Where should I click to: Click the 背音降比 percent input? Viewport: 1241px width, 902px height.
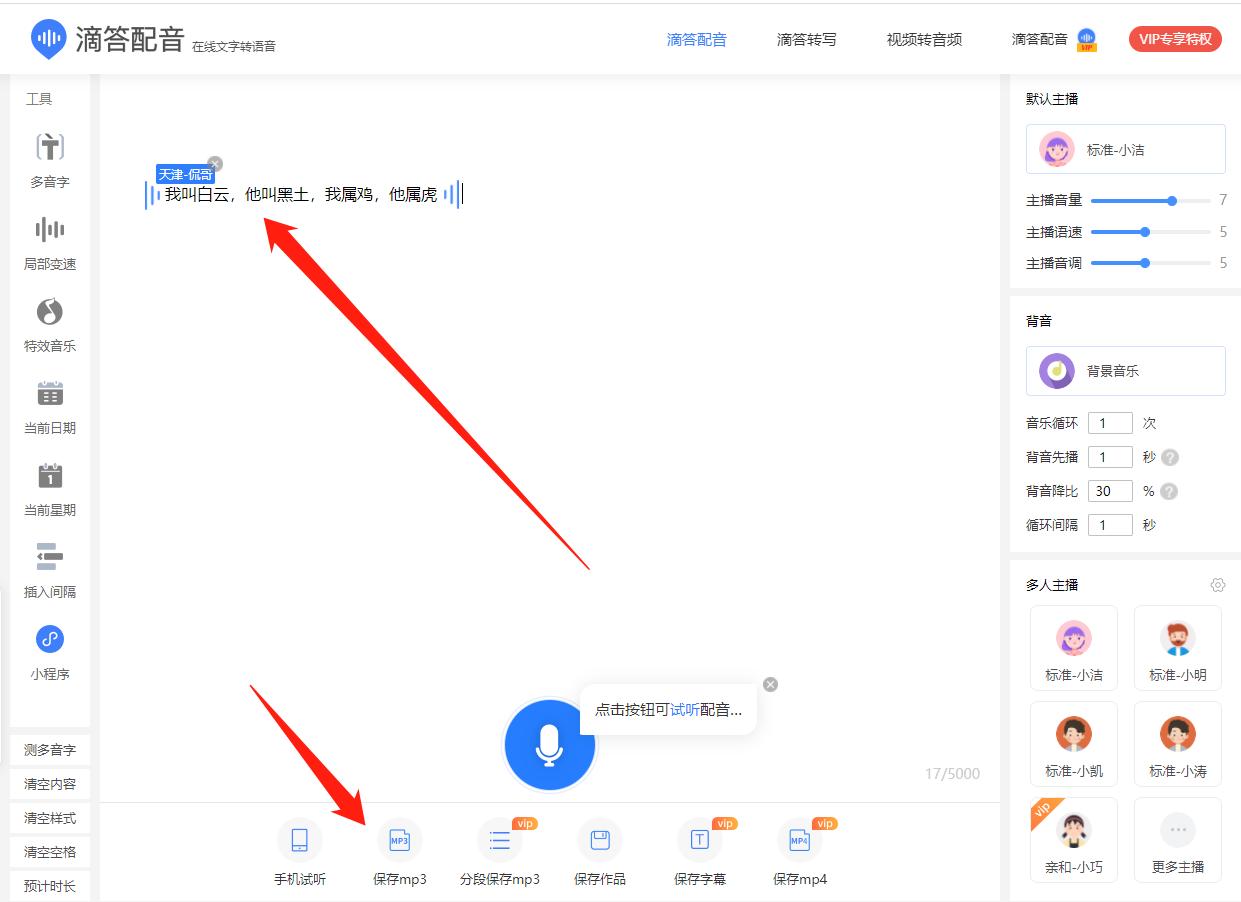tap(1110, 491)
